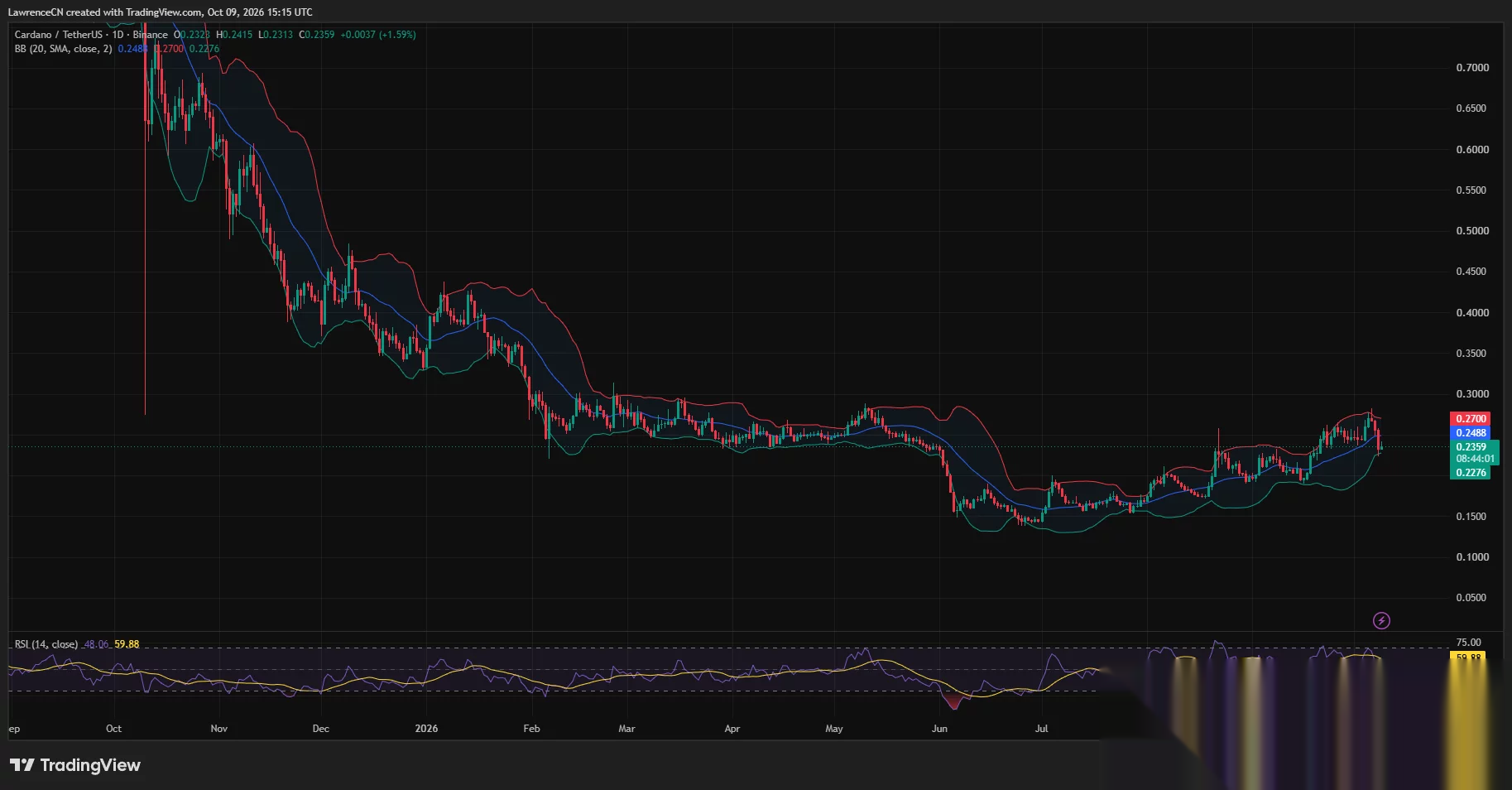The width and height of the screenshot is (1512, 790).
Task: Click the 0.1500 price axis value
Action: click(1472, 517)
